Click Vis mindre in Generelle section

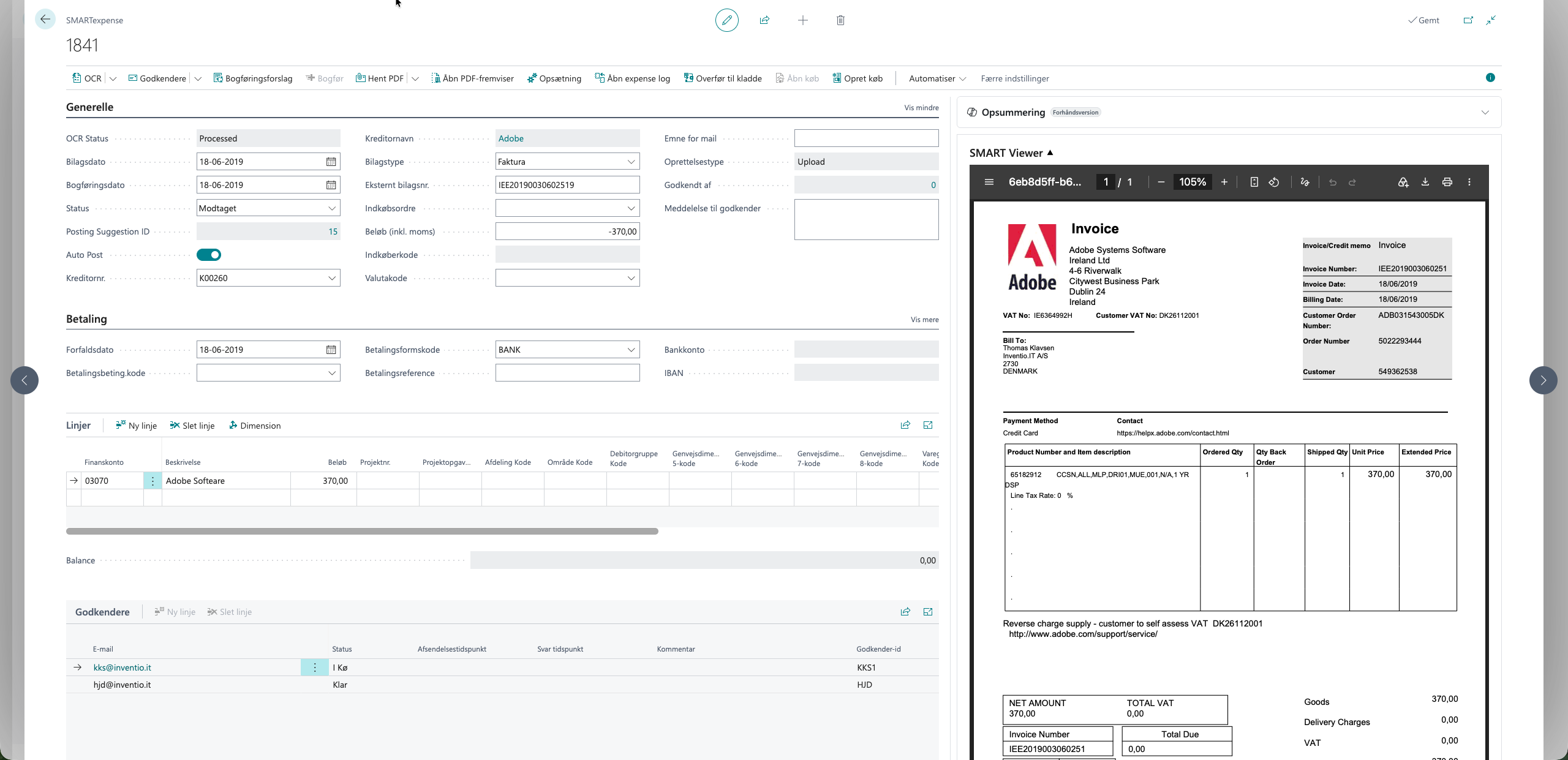(921, 108)
